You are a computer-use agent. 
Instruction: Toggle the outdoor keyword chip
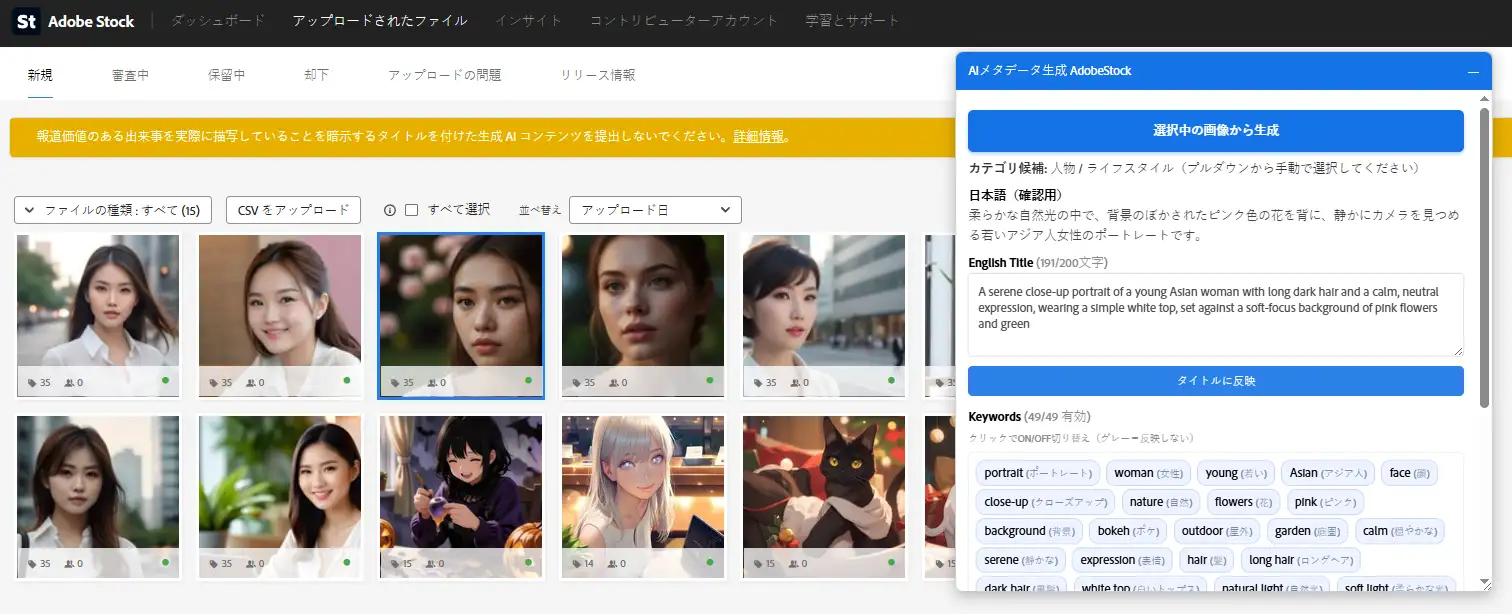pos(1215,531)
